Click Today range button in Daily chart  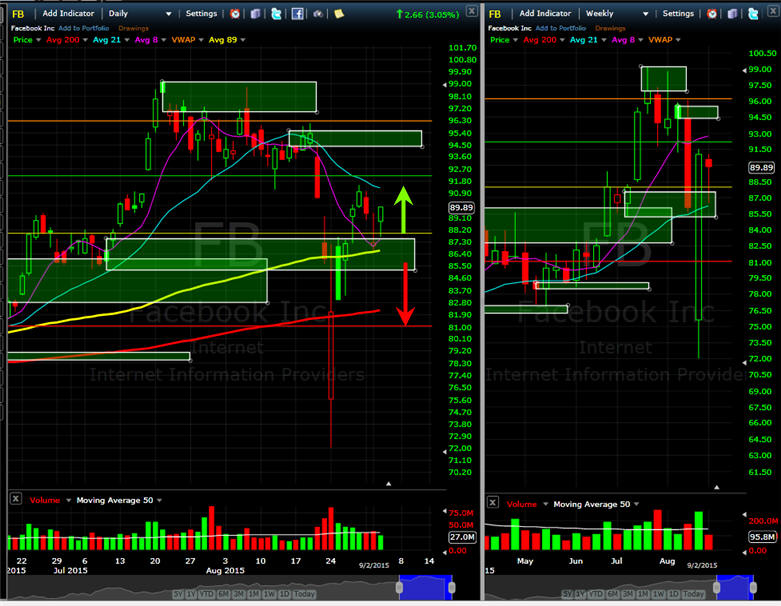pos(304,594)
